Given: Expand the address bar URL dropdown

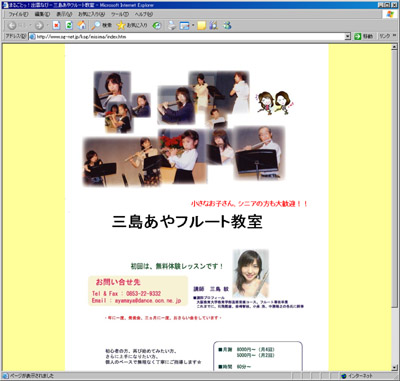Looking at the screenshot, I should pos(348,36).
